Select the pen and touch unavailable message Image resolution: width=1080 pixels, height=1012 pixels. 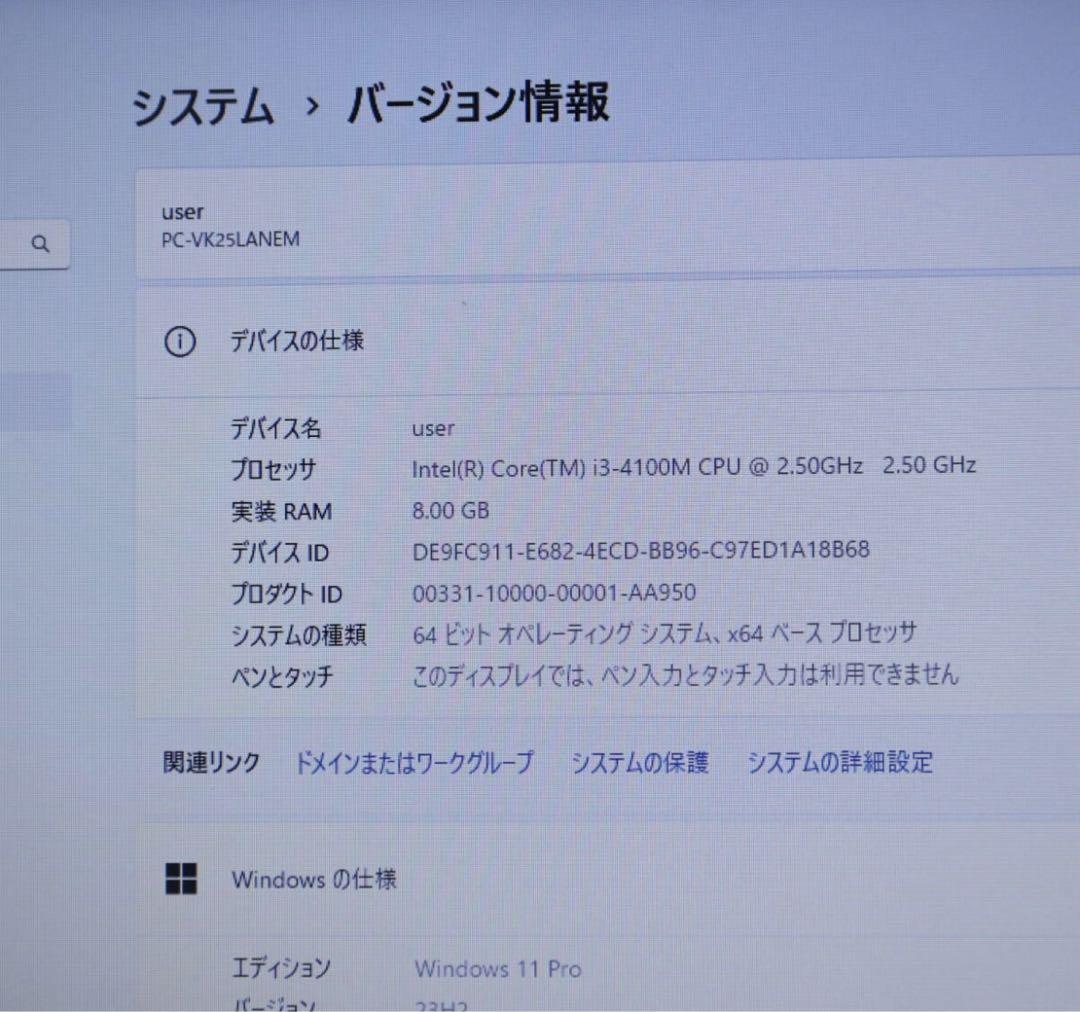685,674
